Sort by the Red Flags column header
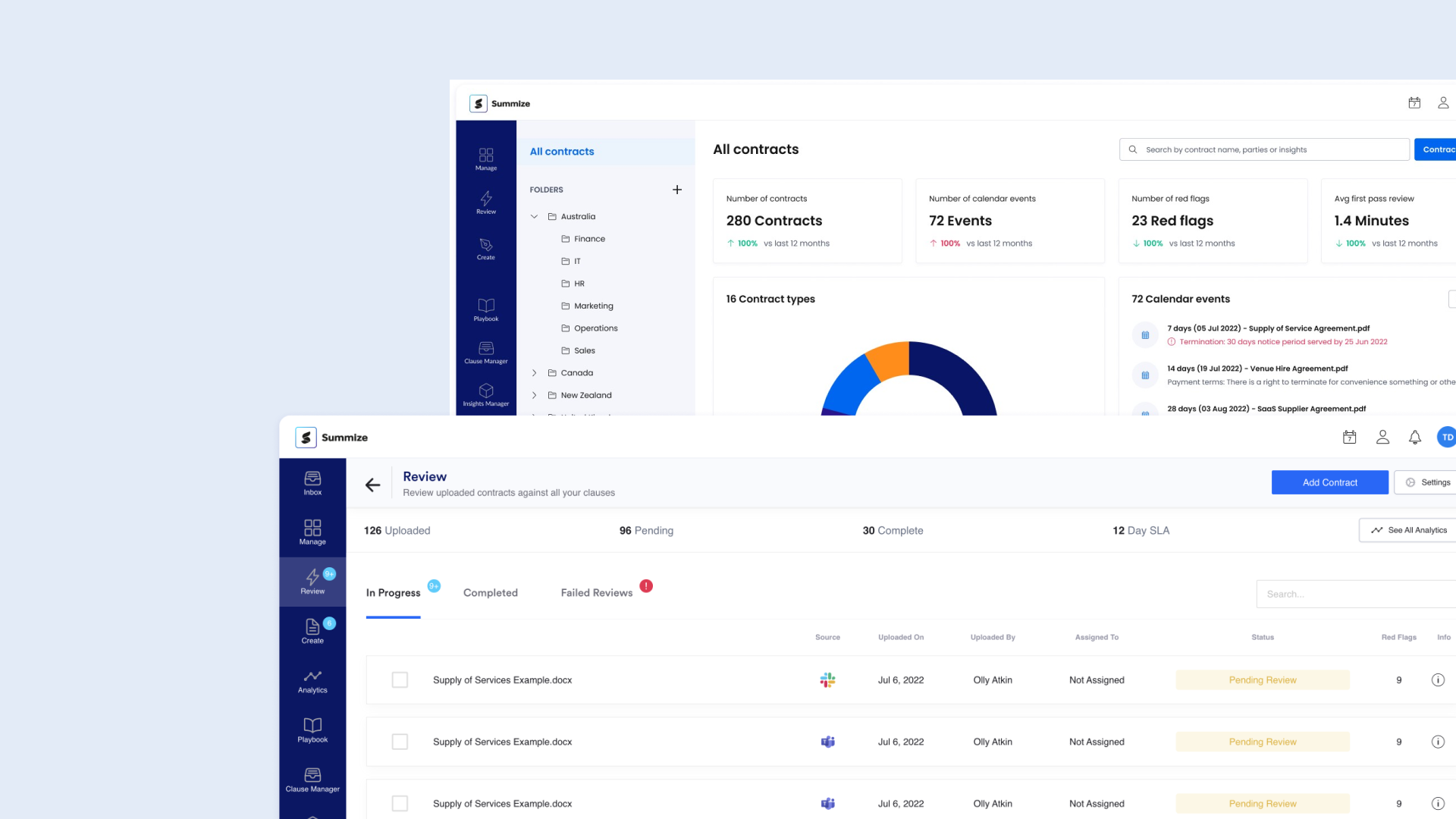1456x819 pixels. point(1398,637)
